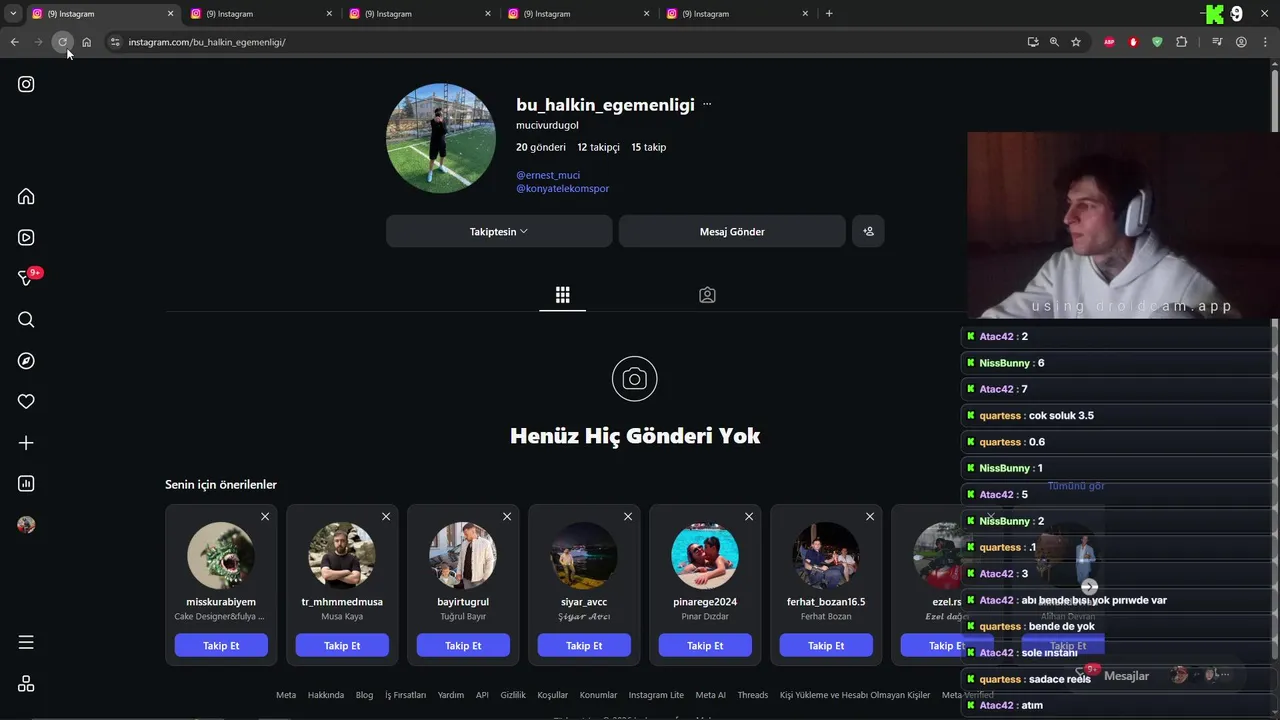Open Notifications heart icon
The height and width of the screenshot is (720, 1280).
[x=26, y=401]
